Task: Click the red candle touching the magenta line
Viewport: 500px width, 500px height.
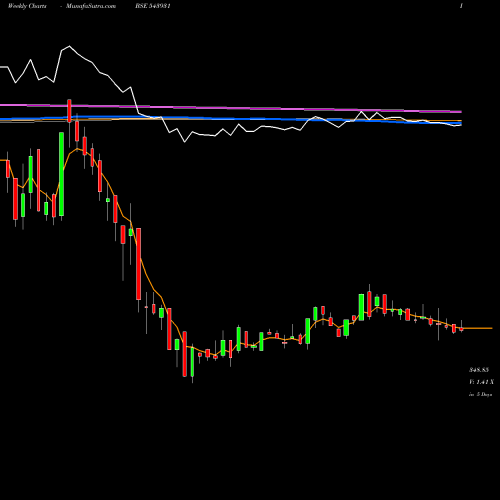Action: click(69, 111)
